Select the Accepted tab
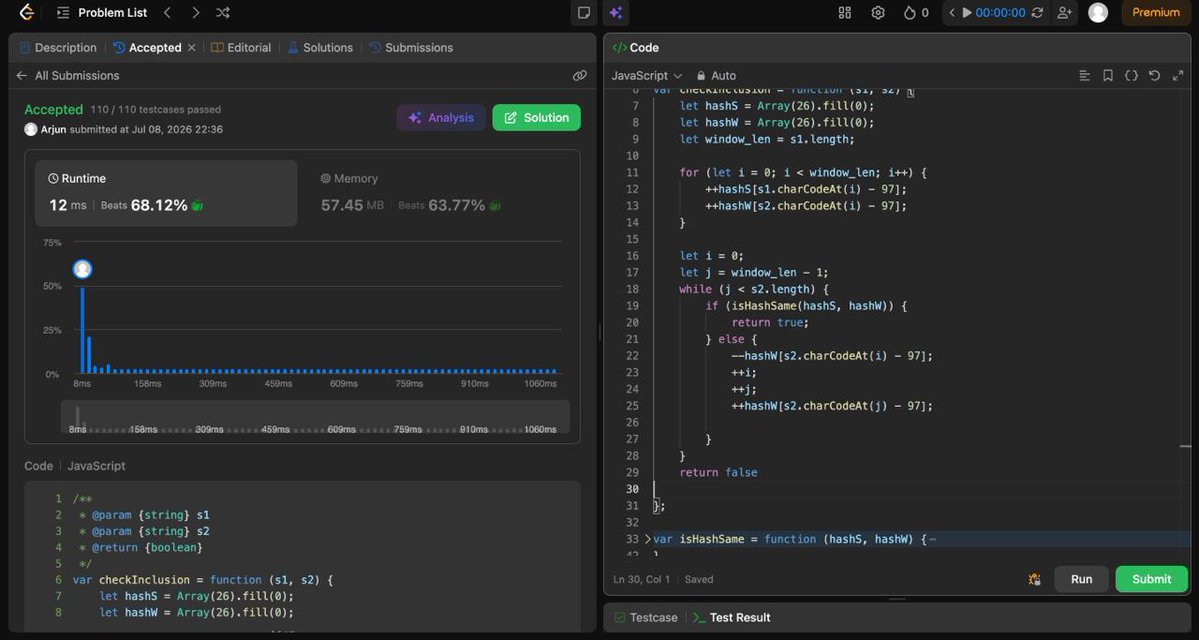The image size is (1199, 640). [x=148, y=47]
